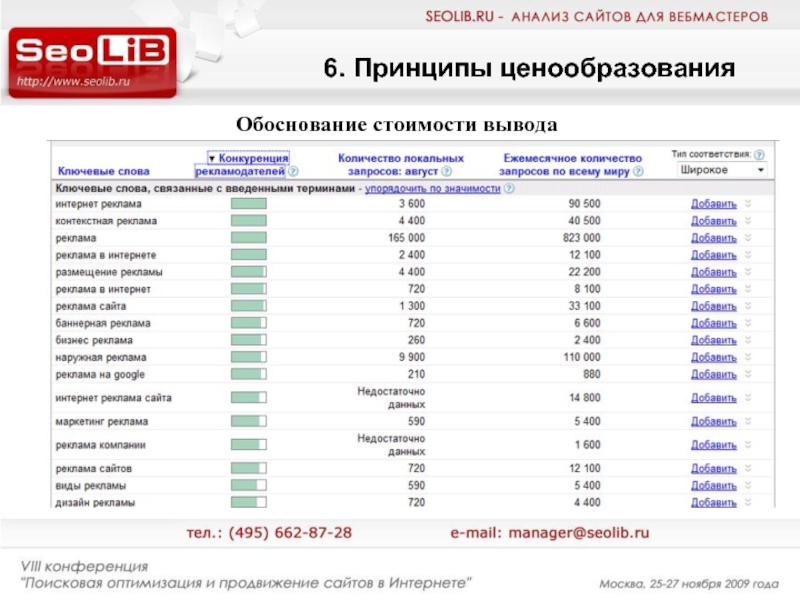Click help icon next to Конкуренция рекламодателей

coord(293,171)
